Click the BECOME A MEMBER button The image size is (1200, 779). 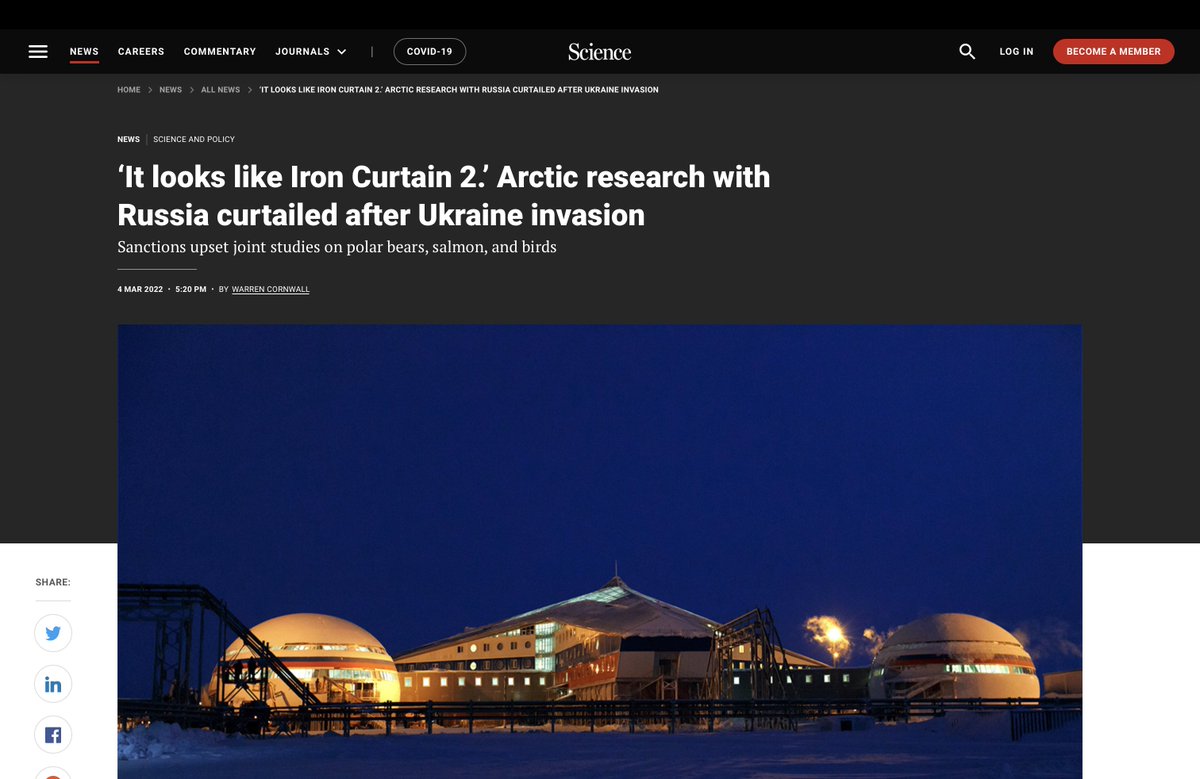[1113, 50]
